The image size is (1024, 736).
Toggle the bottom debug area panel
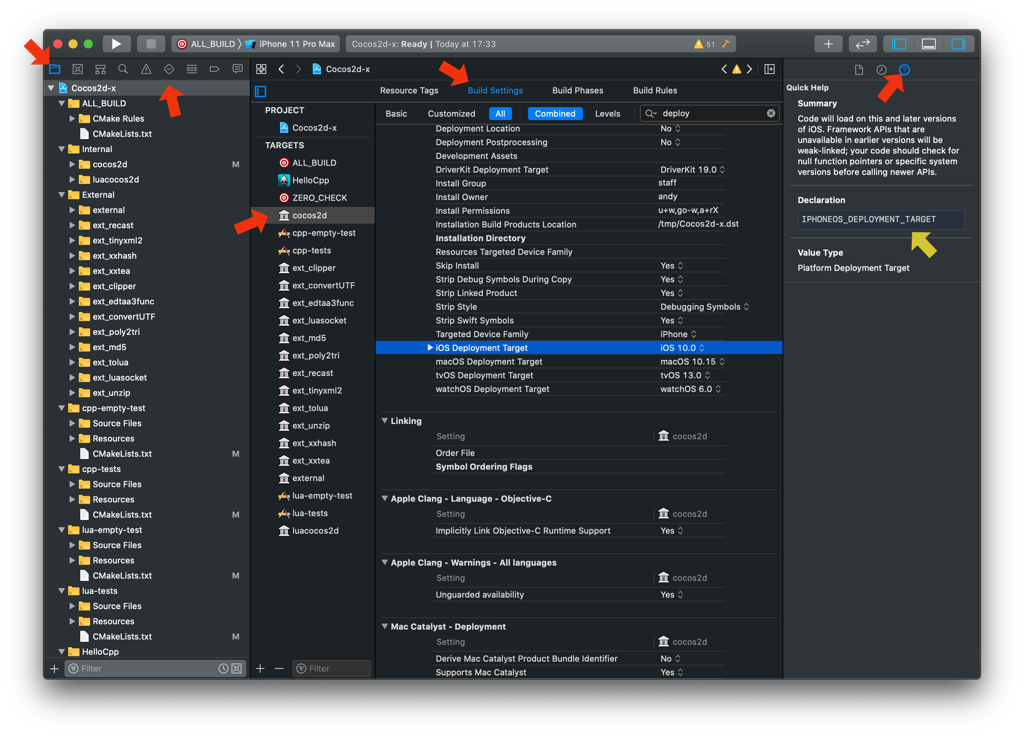pyautogui.click(x=929, y=44)
